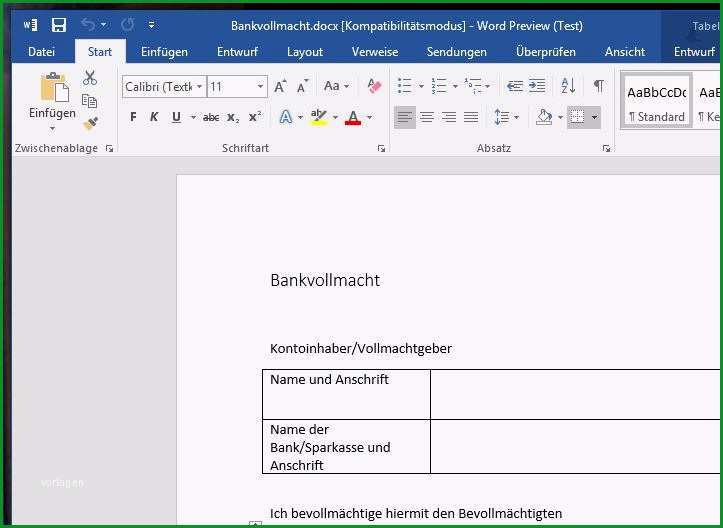The height and width of the screenshot is (528, 723).
Task: Select Align Left paragraph alignment
Action: pyautogui.click(x=405, y=117)
